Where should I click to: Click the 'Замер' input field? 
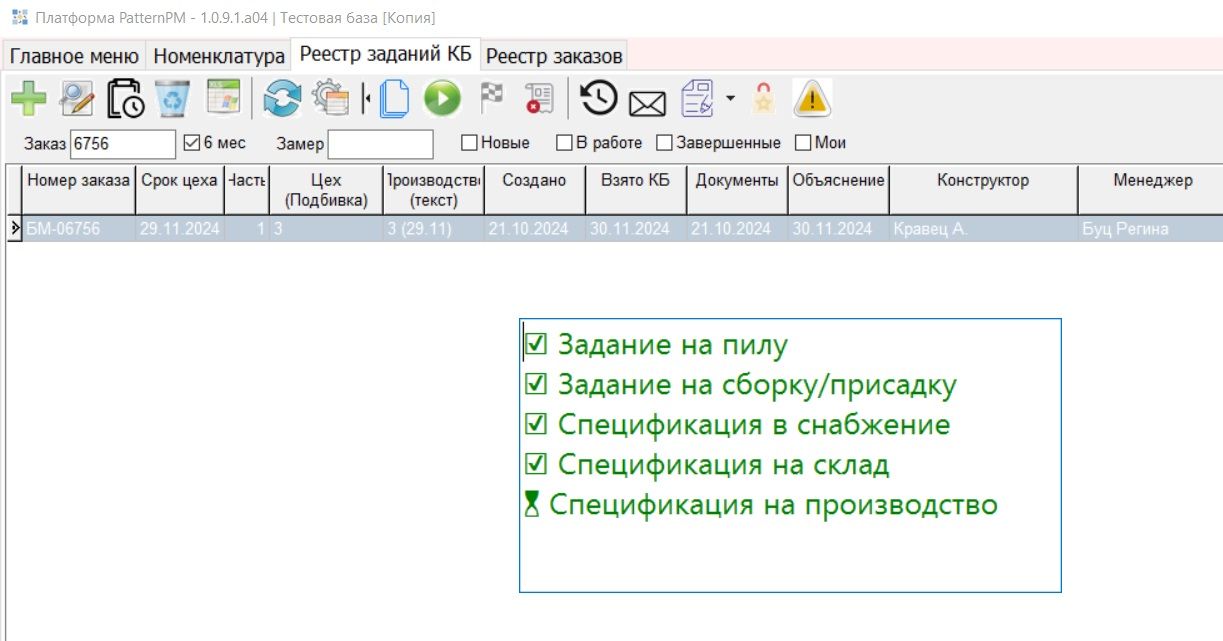pos(380,144)
